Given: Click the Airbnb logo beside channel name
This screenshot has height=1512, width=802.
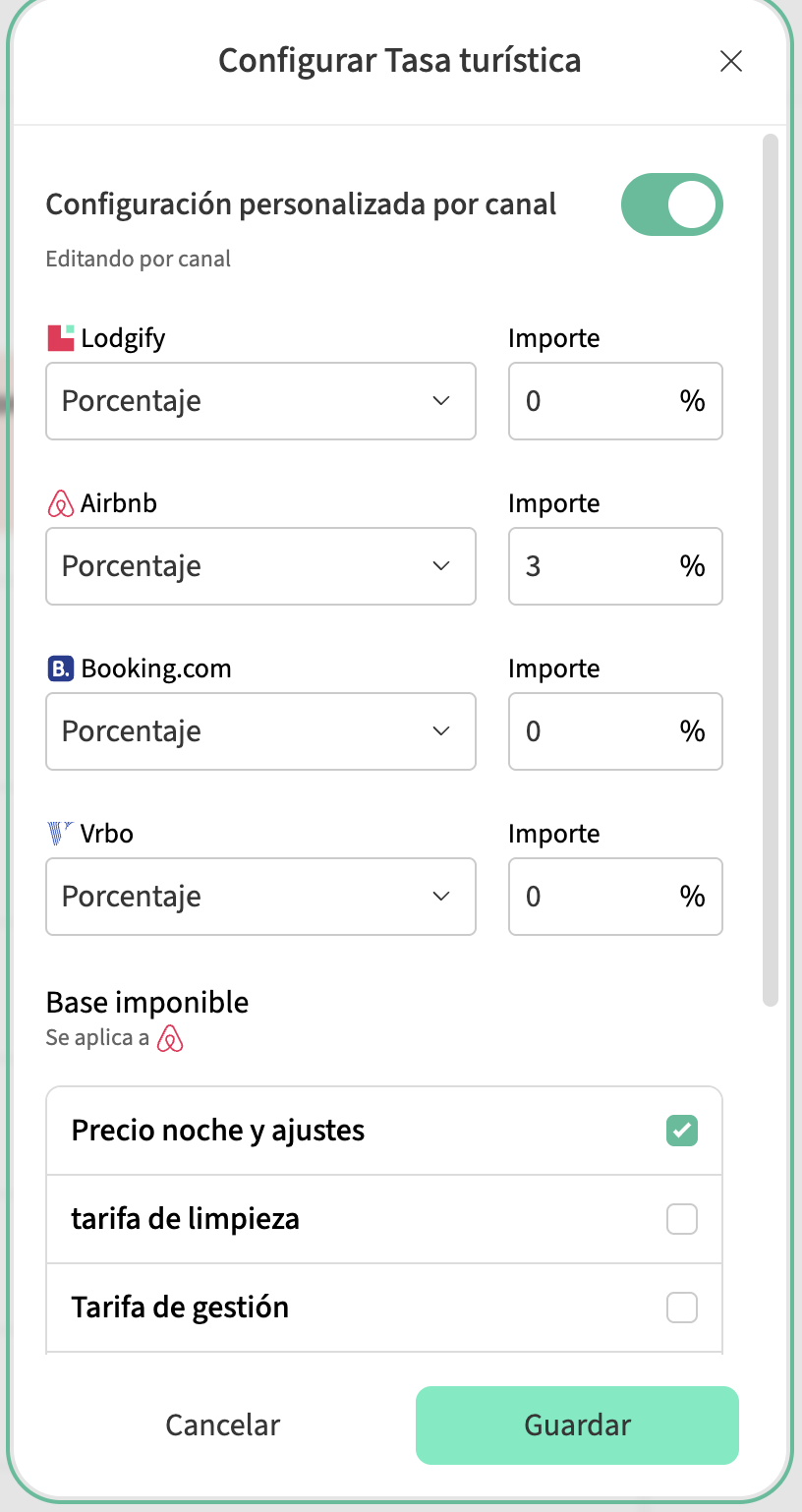Looking at the screenshot, I should coord(61,503).
